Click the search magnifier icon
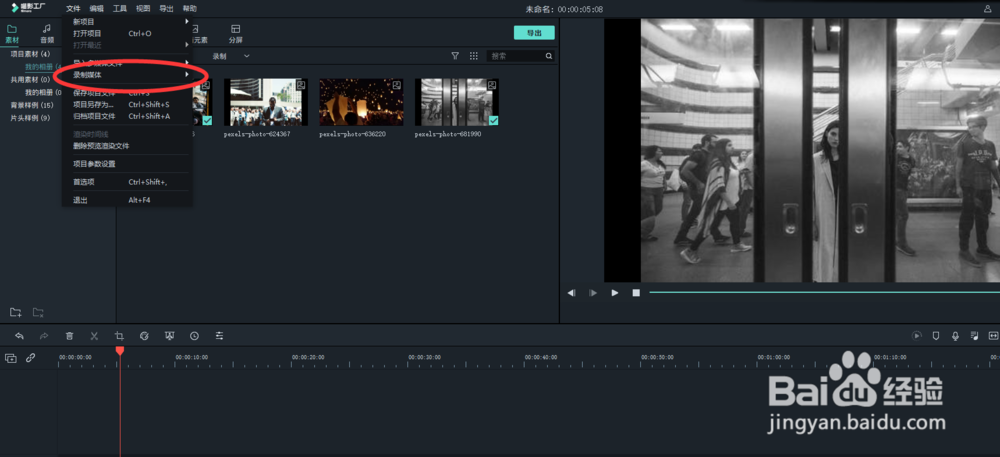The image size is (1000, 457). tap(548, 56)
